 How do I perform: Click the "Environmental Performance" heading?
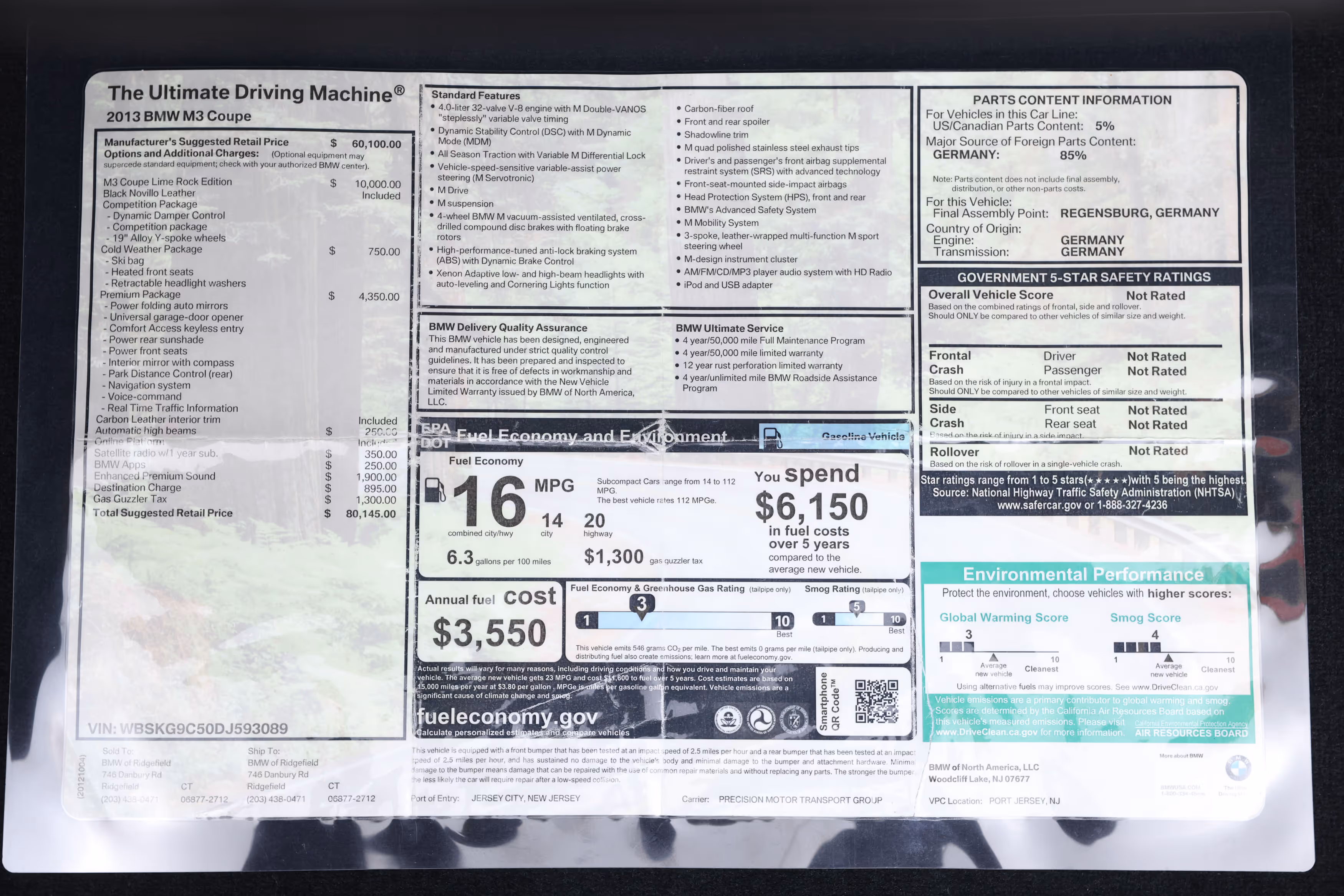click(1083, 574)
